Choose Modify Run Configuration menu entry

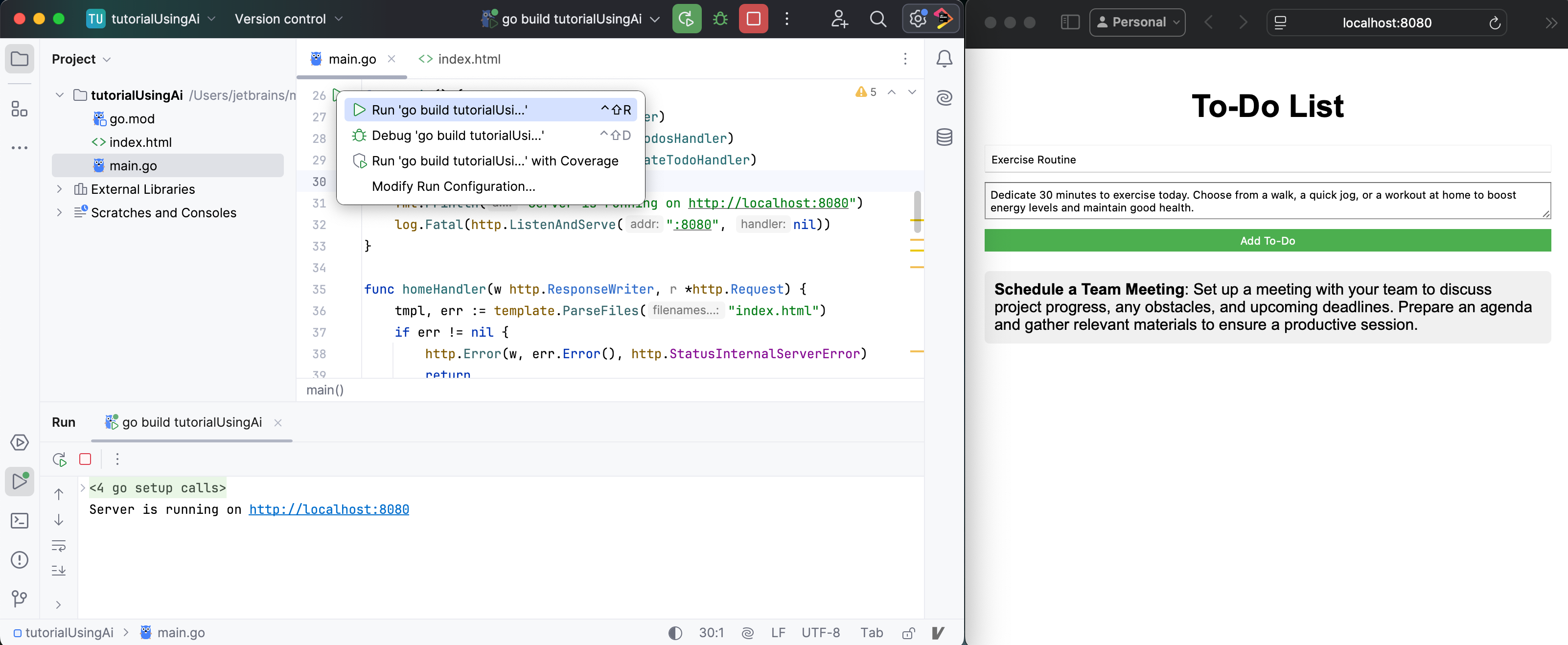click(453, 186)
